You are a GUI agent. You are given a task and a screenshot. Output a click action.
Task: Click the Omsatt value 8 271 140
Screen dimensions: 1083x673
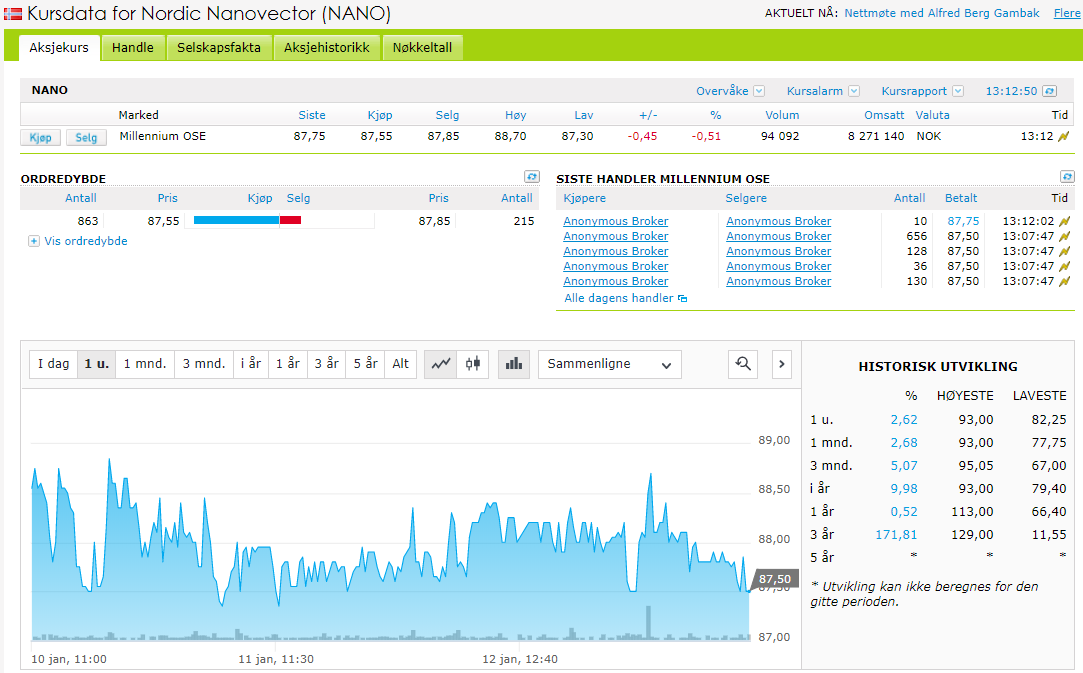click(876, 137)
